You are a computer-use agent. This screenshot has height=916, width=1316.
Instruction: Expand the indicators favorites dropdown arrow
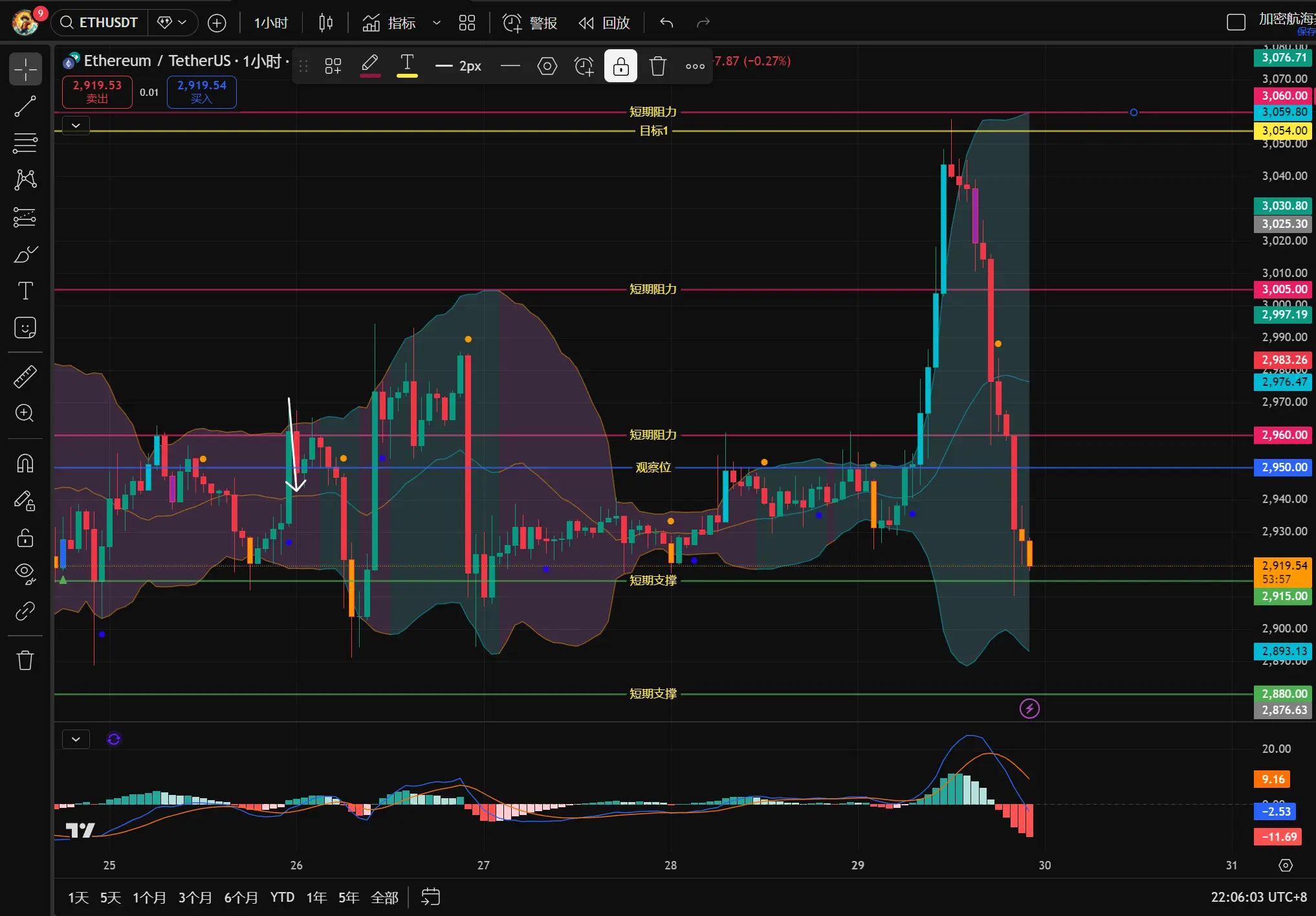click(437, 23)
